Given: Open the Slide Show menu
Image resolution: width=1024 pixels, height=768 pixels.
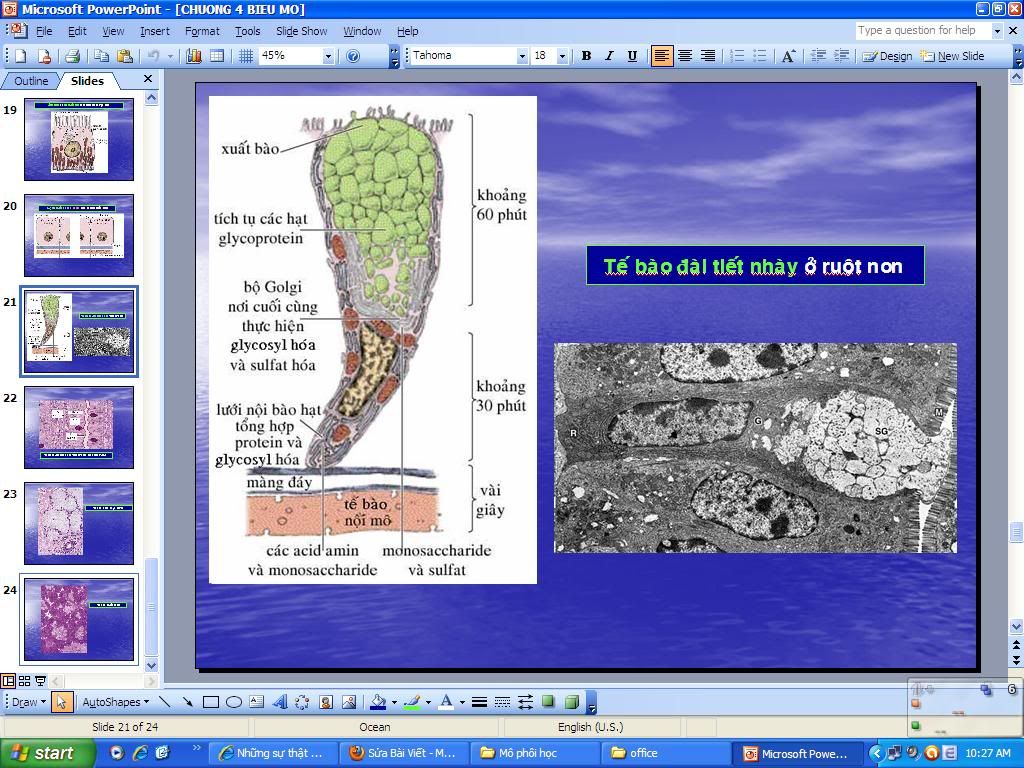Looking at the screenshot, I should 301,31.
